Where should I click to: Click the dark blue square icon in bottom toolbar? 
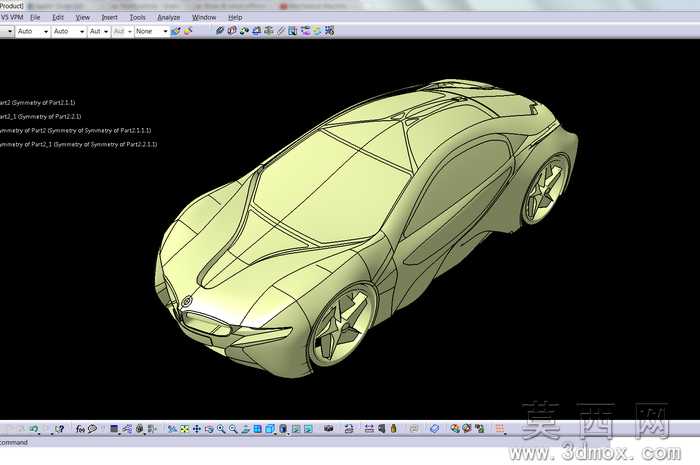pos(114,429)
